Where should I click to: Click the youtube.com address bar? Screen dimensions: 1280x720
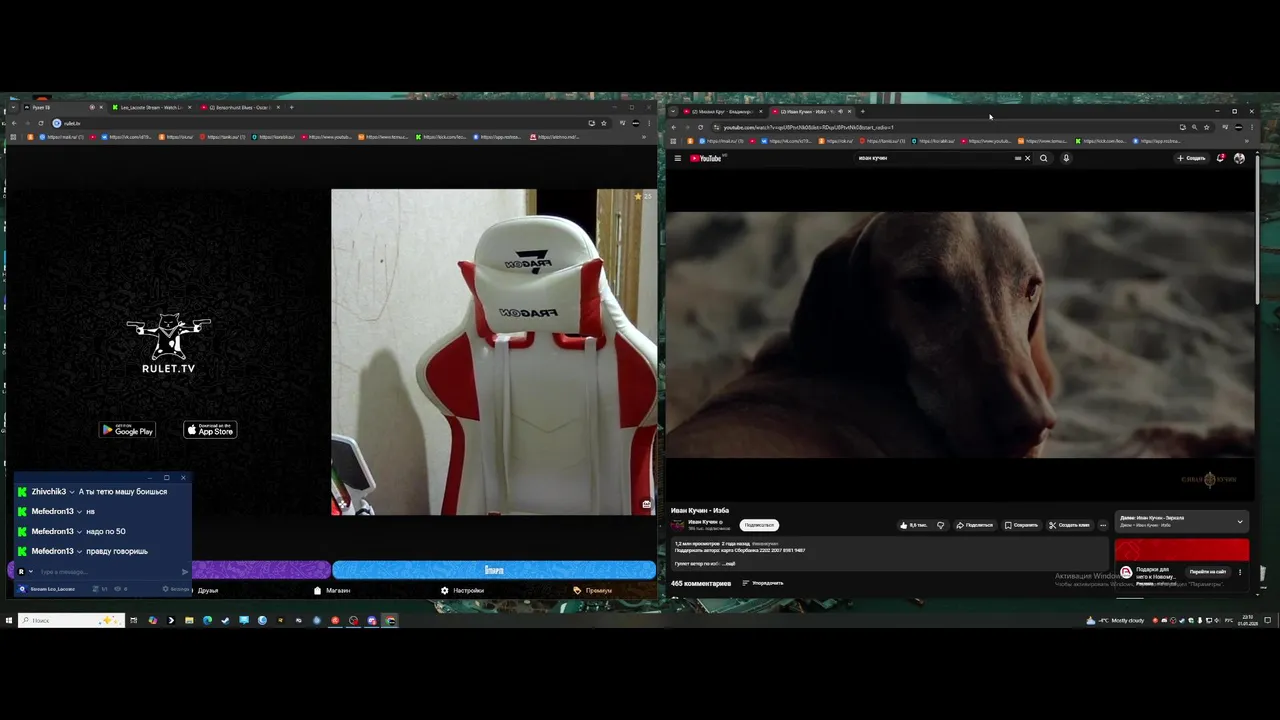coord(940,127)
